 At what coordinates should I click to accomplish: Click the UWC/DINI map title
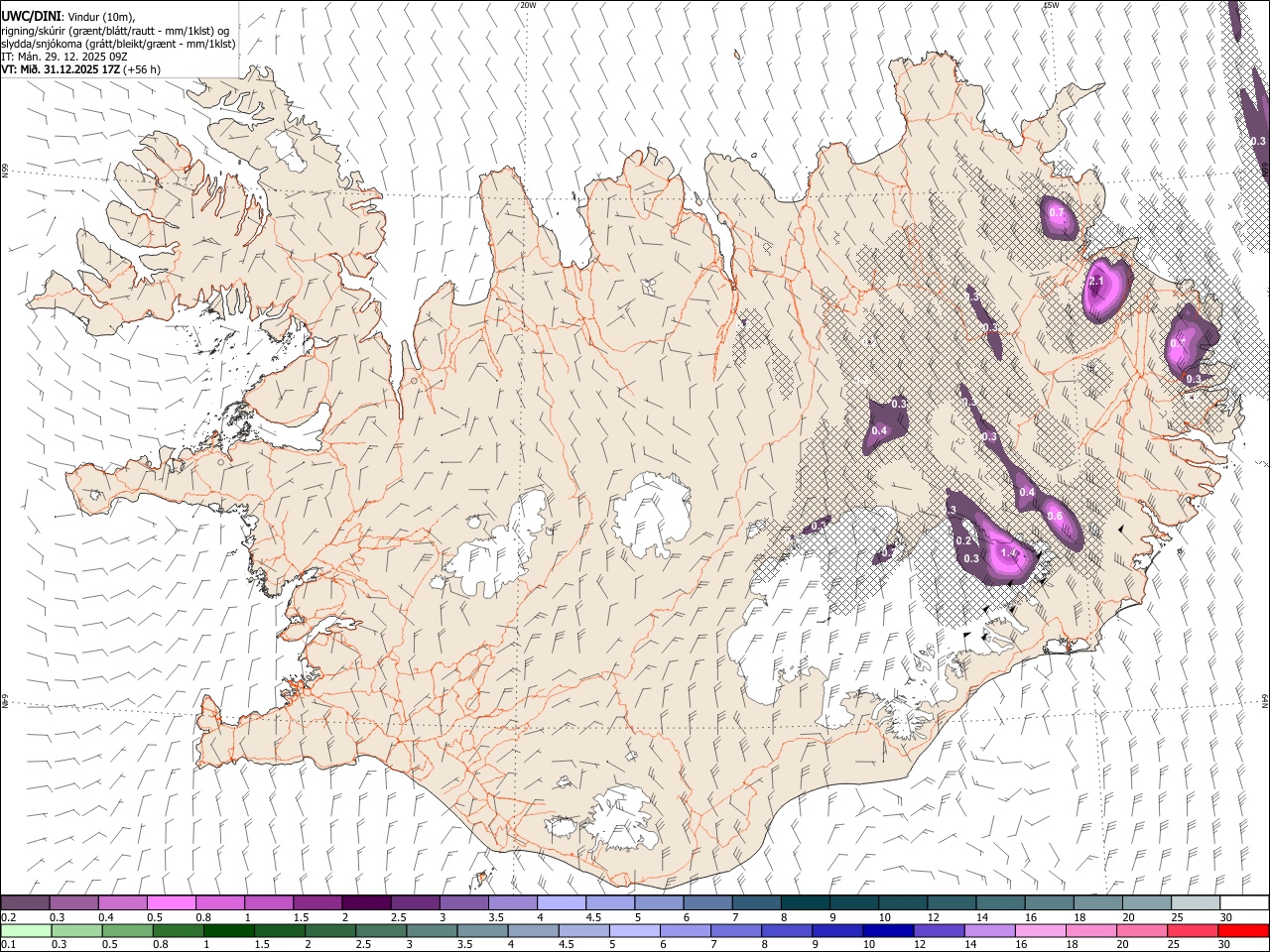(31, 16)
